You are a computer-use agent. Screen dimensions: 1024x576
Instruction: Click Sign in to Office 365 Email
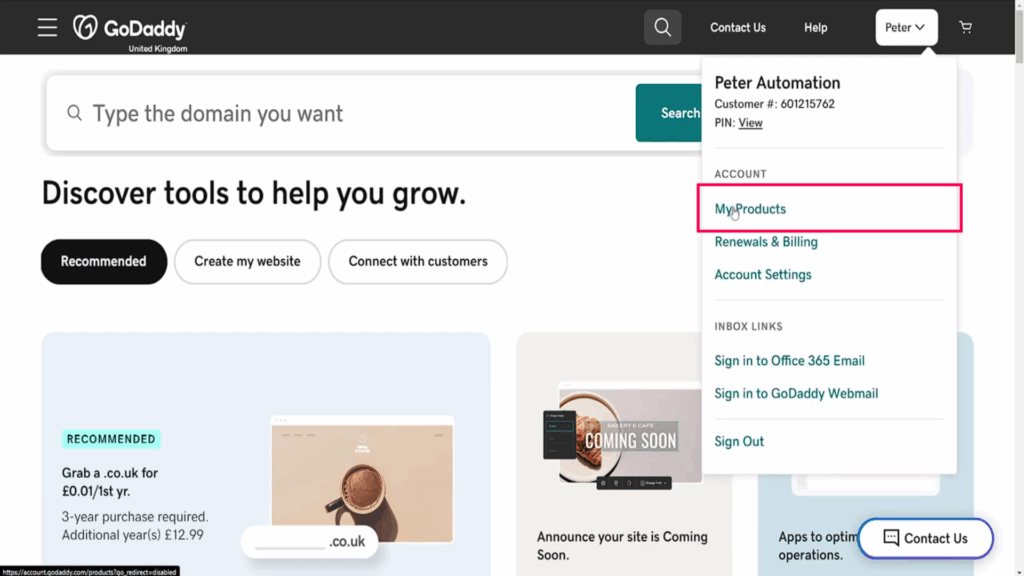(789, 361)
